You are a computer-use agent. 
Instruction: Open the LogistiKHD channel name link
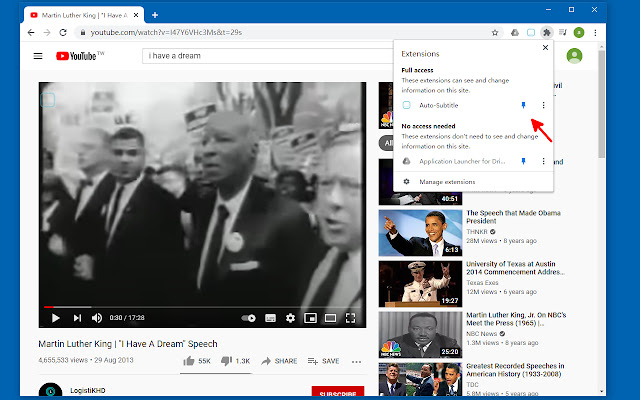(x=87, y=391)
